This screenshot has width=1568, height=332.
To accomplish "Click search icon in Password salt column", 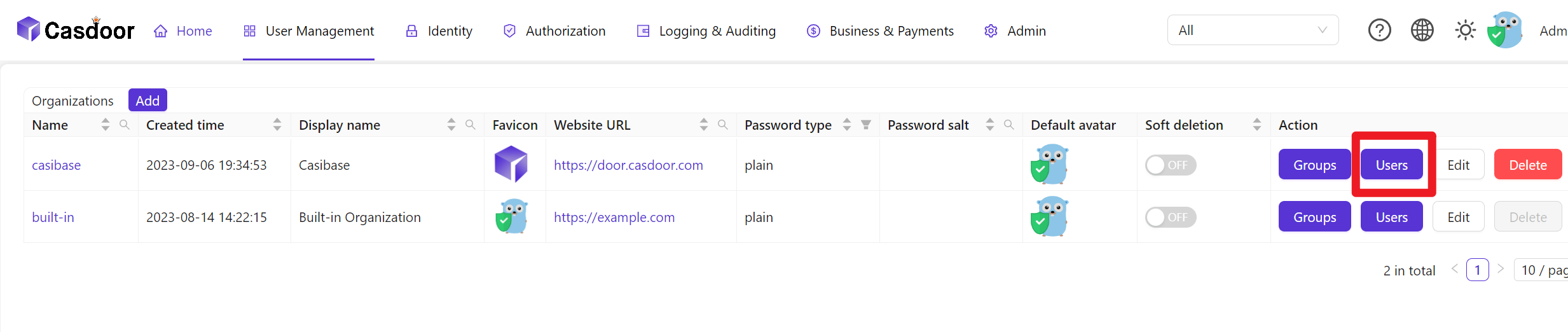I will click(1009, 125).
